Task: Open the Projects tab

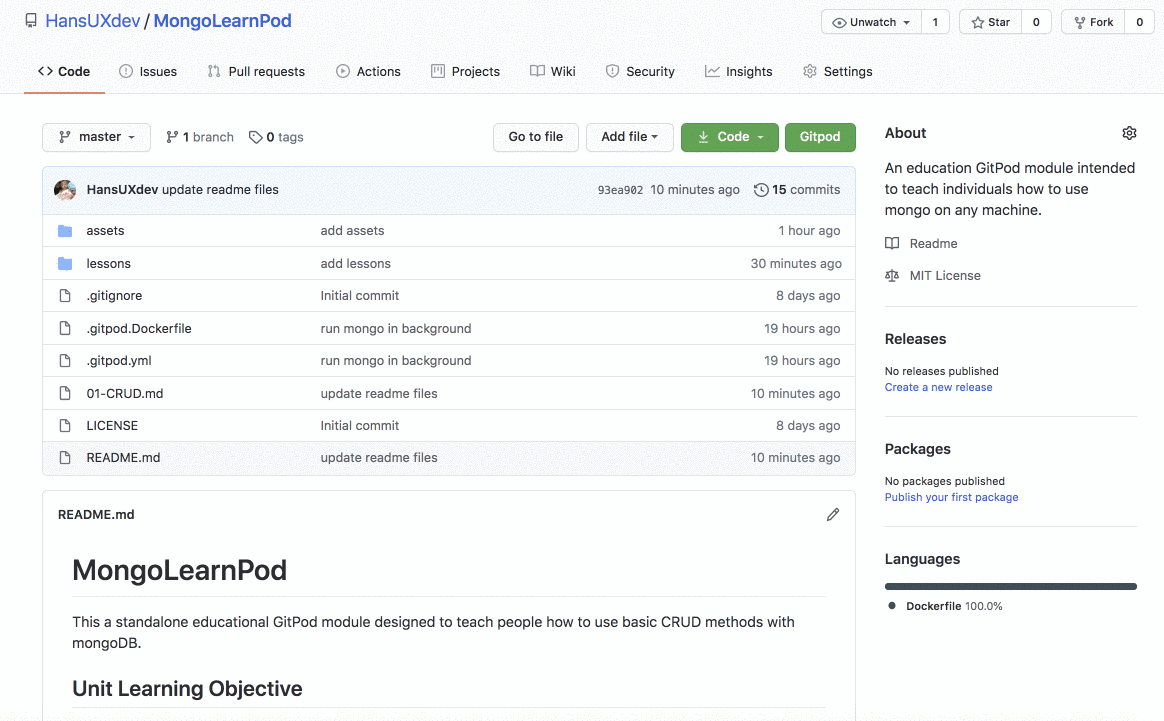Action: [x=465, y=71]
